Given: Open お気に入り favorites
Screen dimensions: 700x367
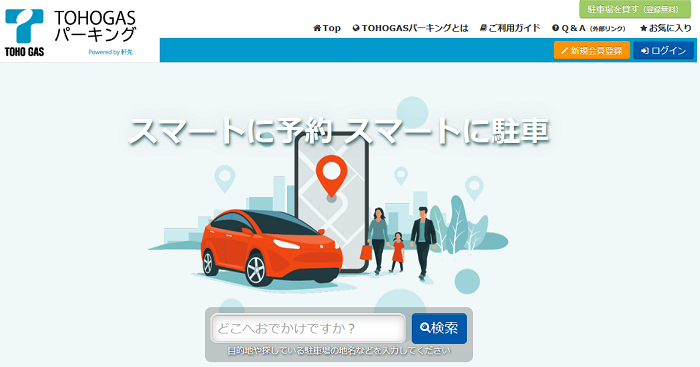Looking at the screenshot, I should coord(666,28).
